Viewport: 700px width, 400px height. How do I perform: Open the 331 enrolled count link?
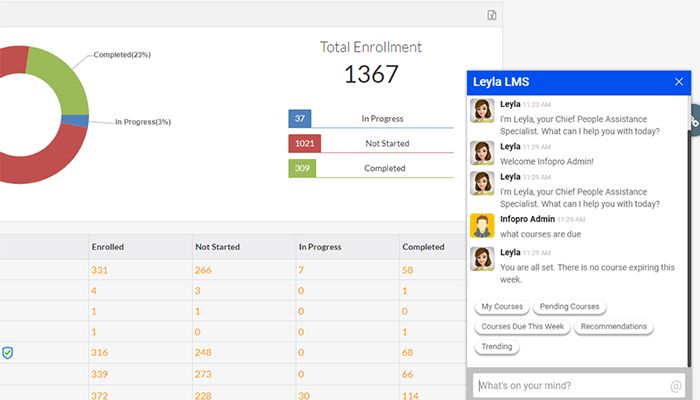pyautogui.click(x=99, y=269)
